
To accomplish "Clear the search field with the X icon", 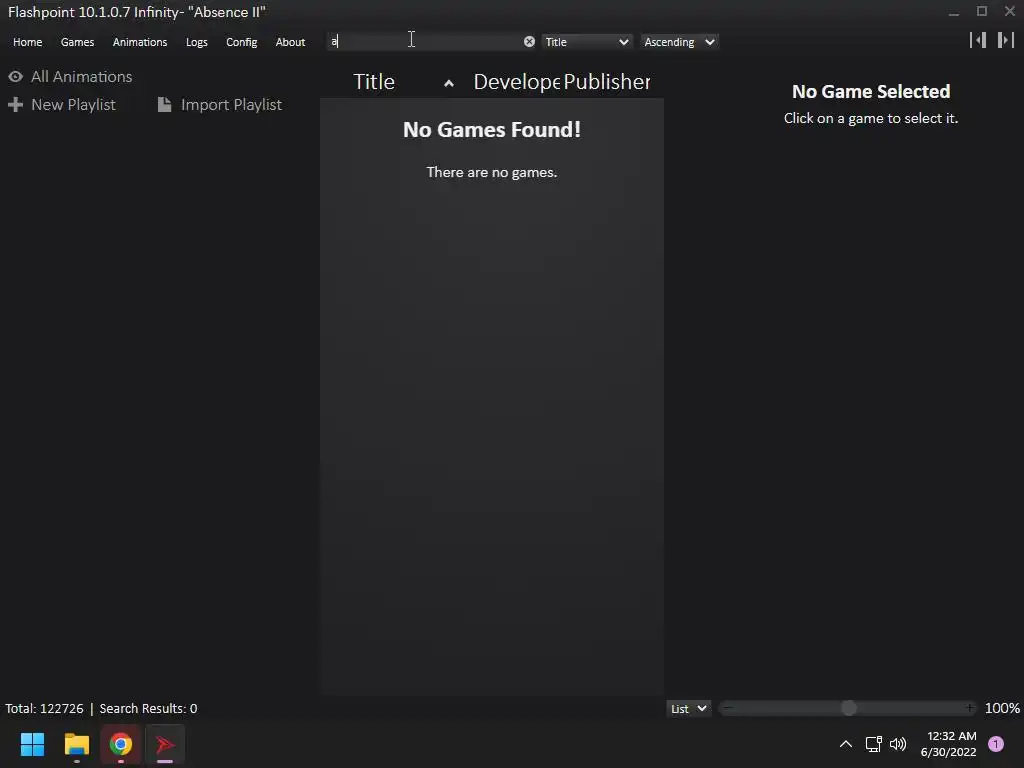I will pos(529,42).
